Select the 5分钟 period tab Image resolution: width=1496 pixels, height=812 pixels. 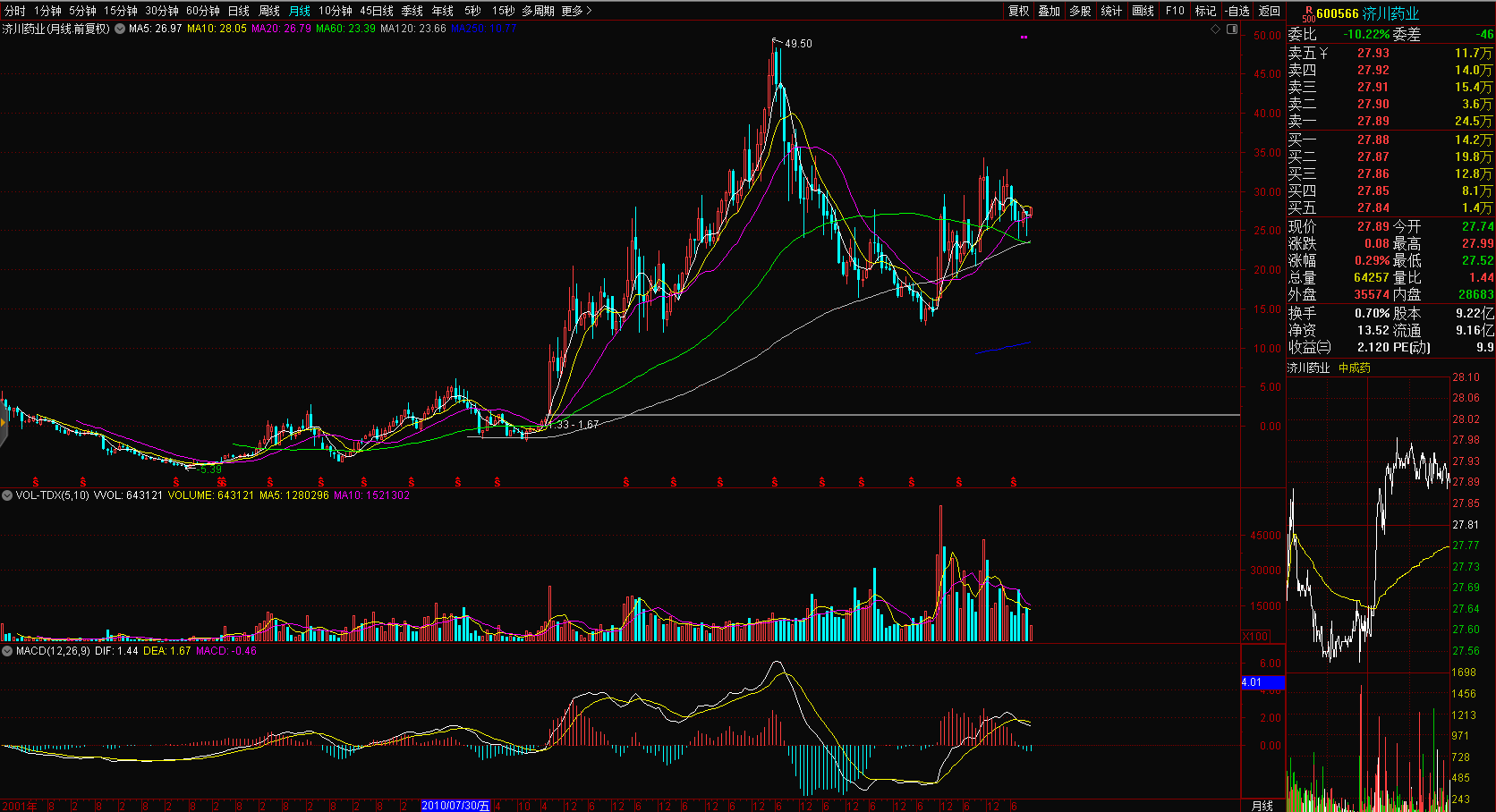click(82, 11)
